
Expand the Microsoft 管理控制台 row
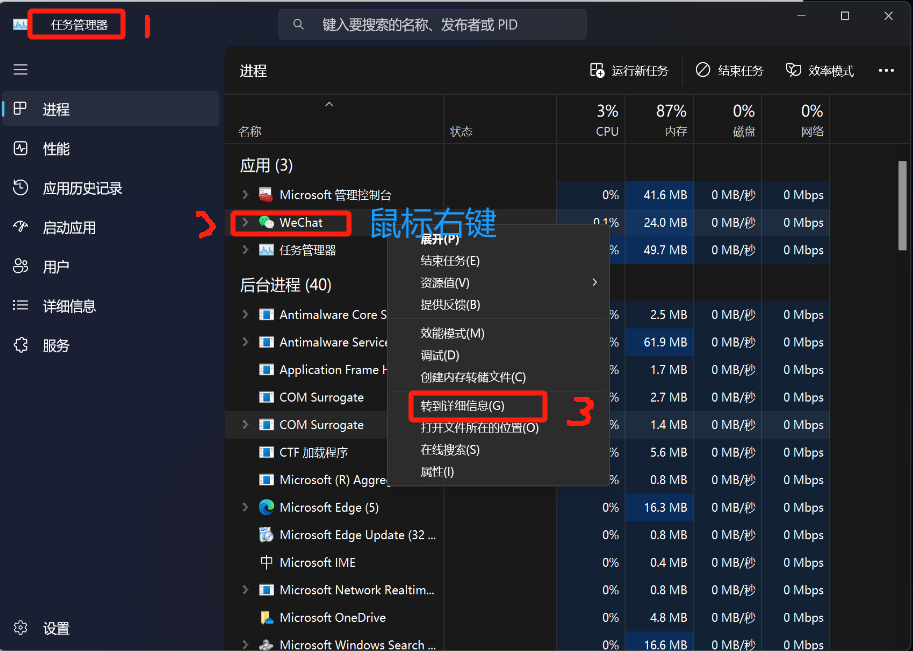point(245,194)
